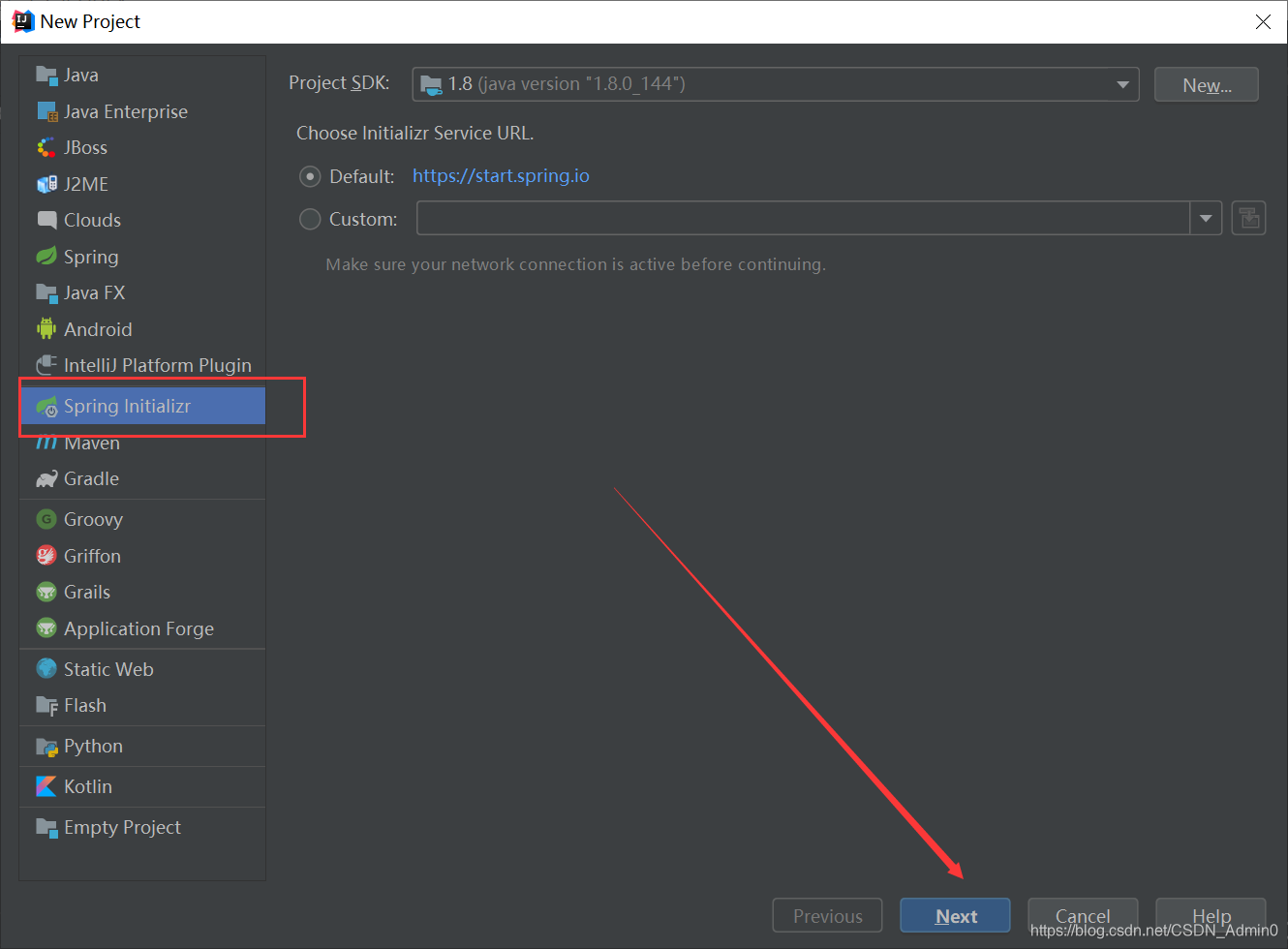Select the Python icon
1288x949 pixels.
tap(46, 747)
